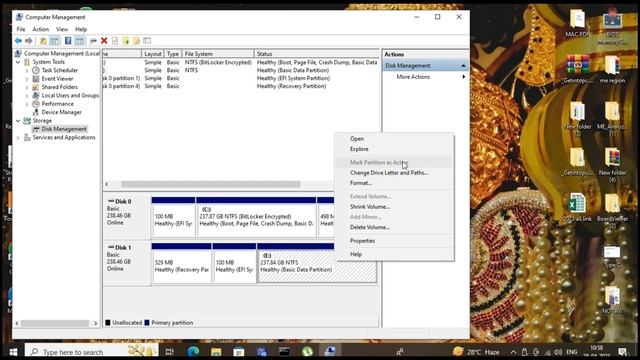Sort by the Layout column header
Viewport: 640px width, 360px height.
[153, 54]
